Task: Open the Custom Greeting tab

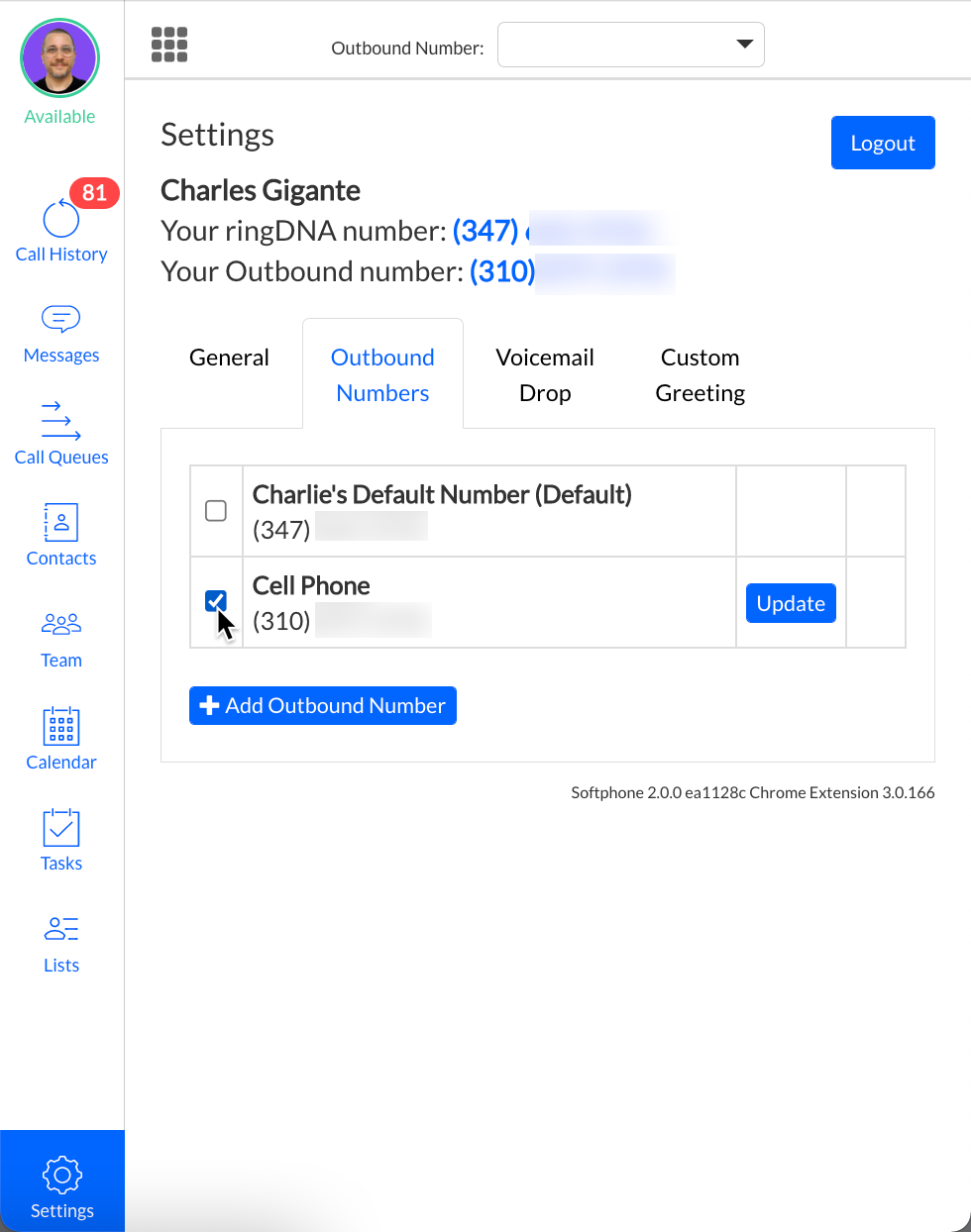Action: pos(700,374)
